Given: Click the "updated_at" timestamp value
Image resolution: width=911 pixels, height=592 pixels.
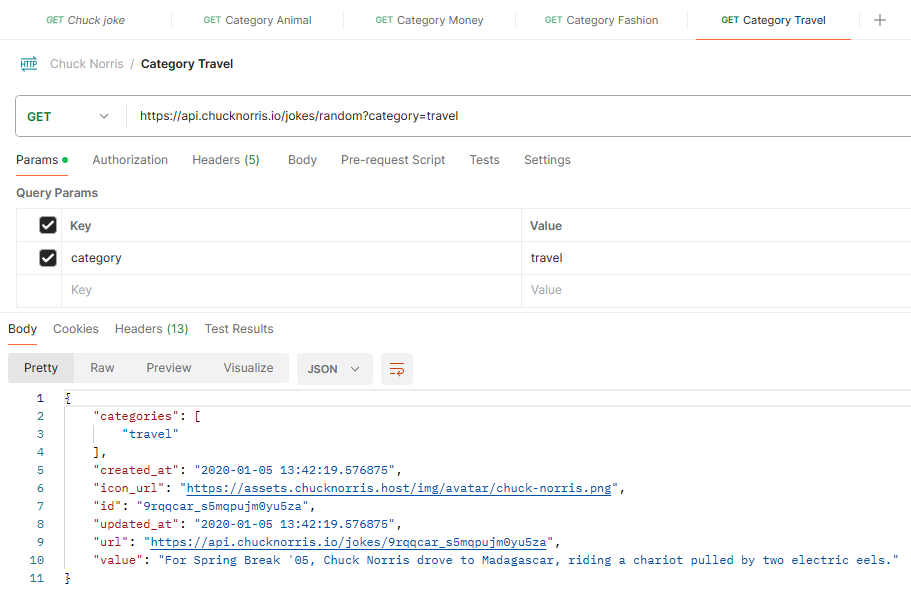Looking at the screenshot, I should 294,524.
